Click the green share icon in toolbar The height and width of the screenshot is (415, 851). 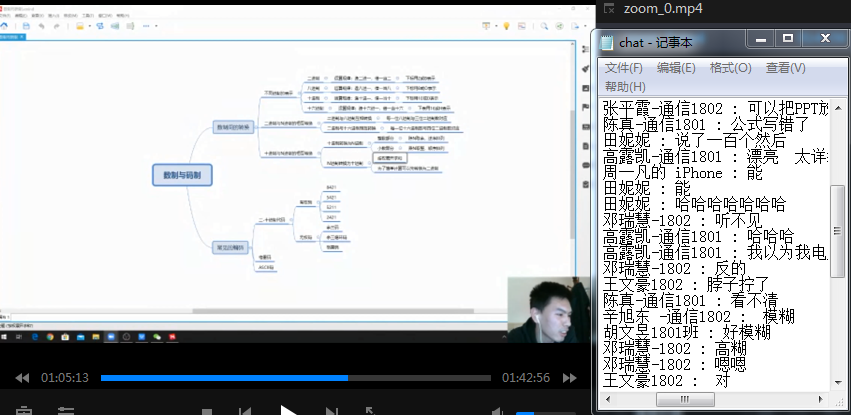point(560,25)
